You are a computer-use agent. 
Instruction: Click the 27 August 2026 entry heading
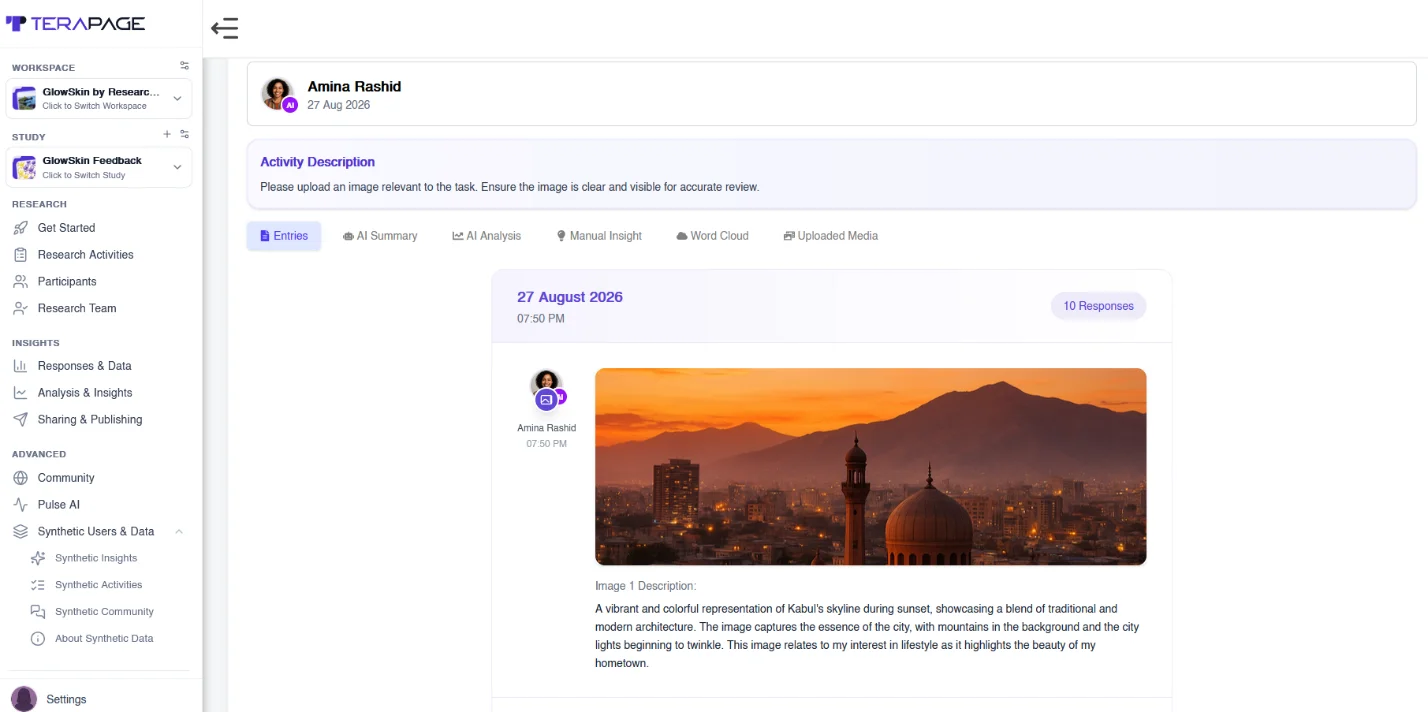[x=570, y=297]
